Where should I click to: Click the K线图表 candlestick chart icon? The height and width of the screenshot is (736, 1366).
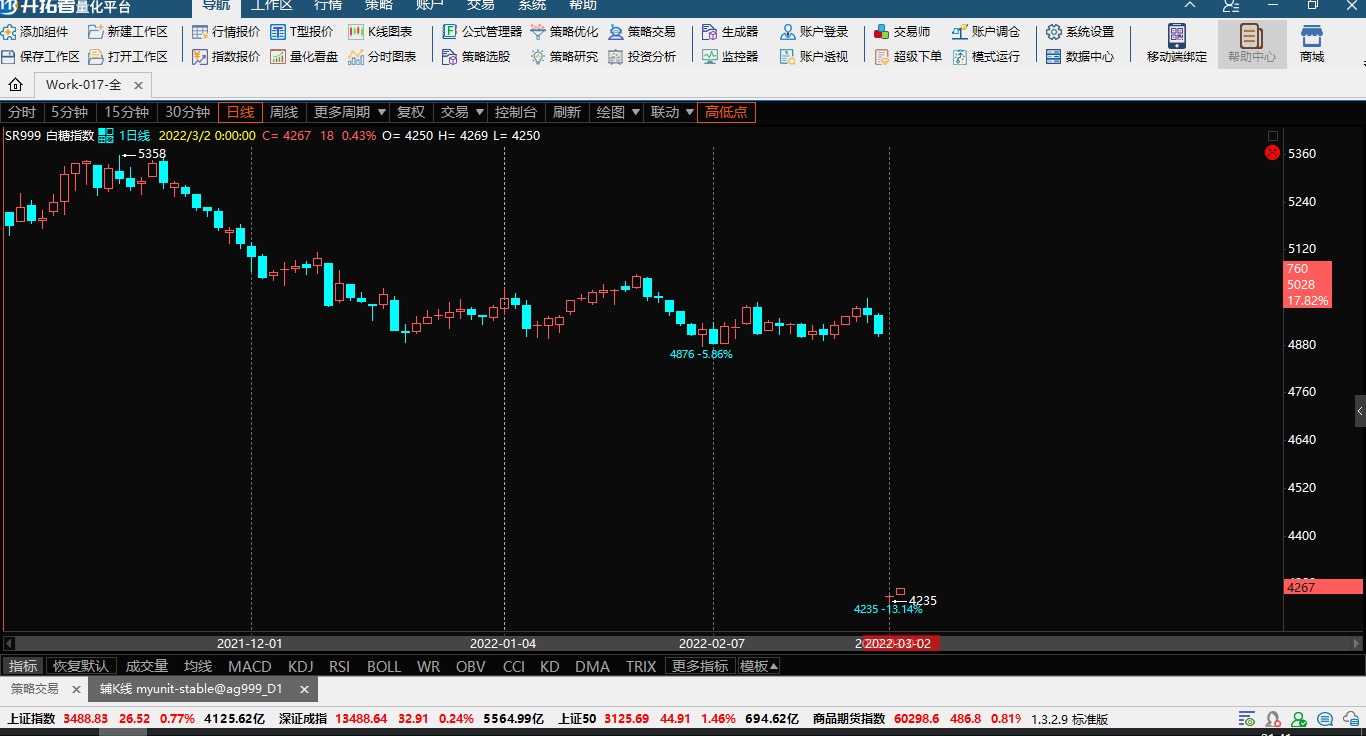[x=356, y=32]
